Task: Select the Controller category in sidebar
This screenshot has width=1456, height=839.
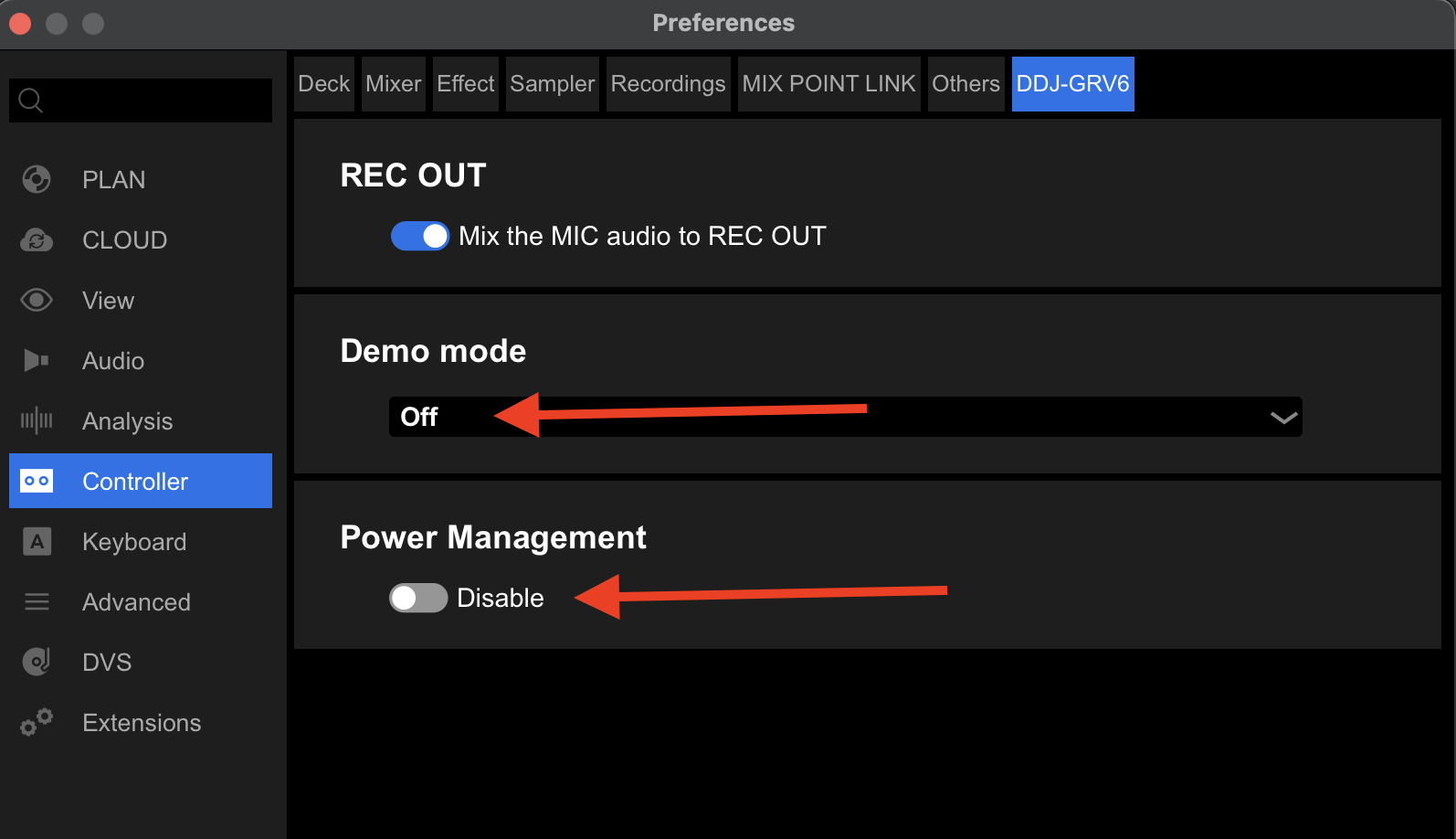Action: click(141, 482)
